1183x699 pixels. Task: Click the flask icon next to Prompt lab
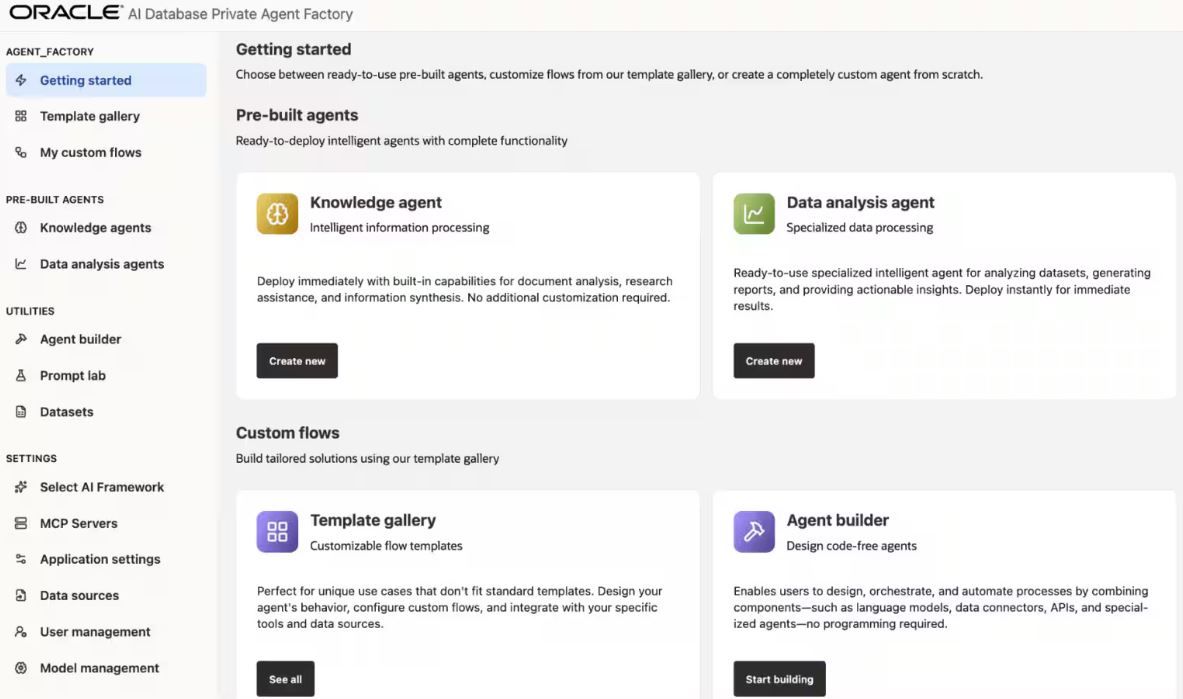click(x=21, y=375)
